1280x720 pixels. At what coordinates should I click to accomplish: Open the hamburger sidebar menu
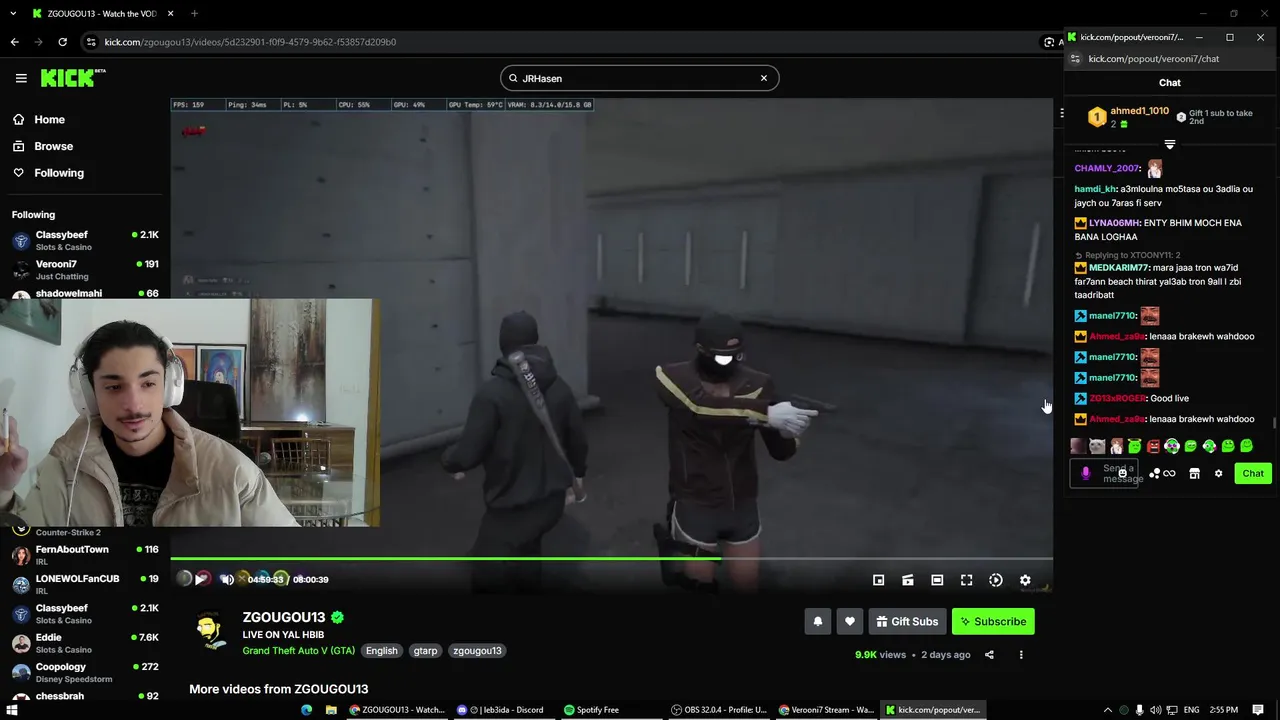click(x=21, y=78)
